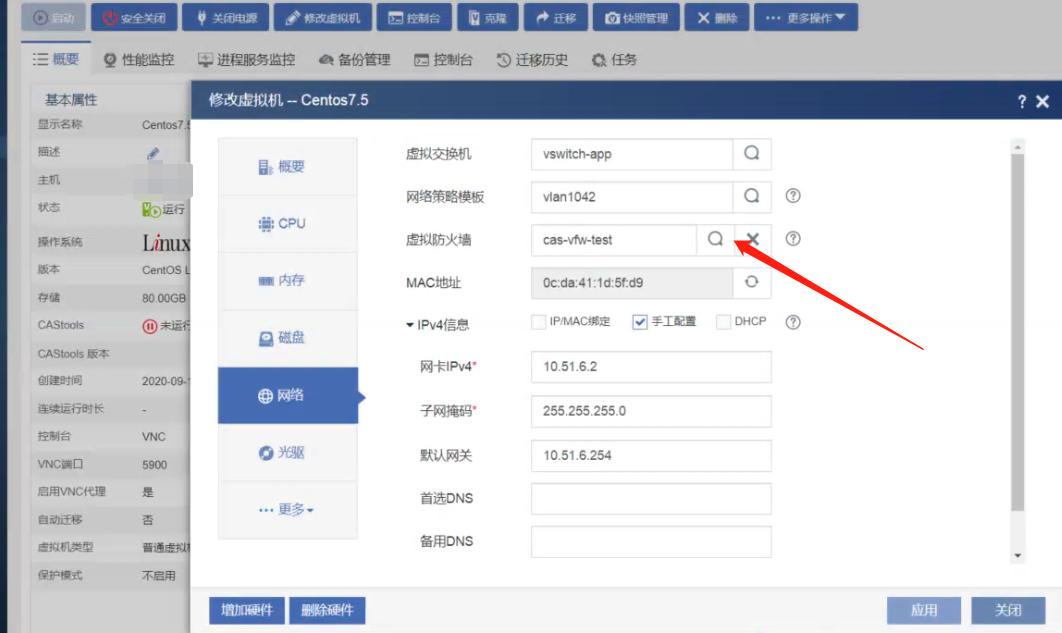Select 网络 in the dialog sidebar
This screenshot has width=1062, height=633.
coord(288,395)
